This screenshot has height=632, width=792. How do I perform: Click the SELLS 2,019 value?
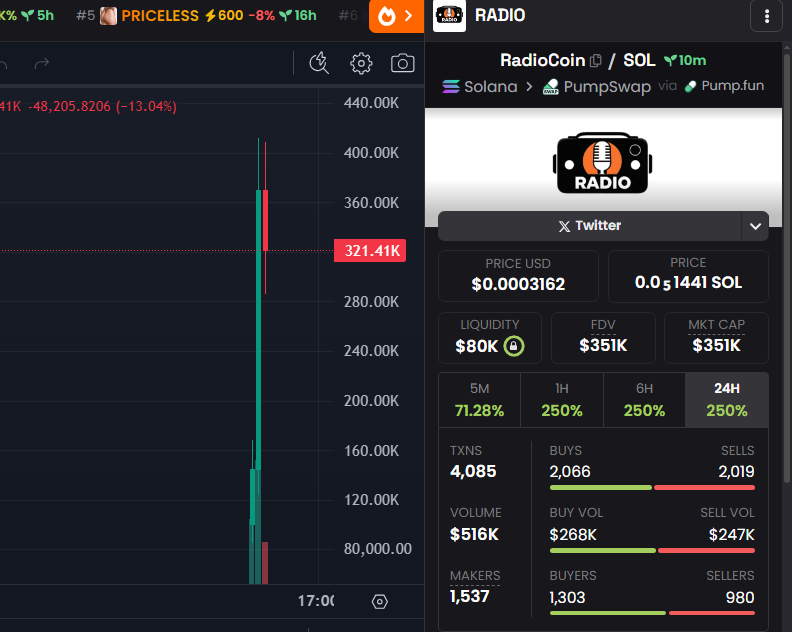point(736,472)
